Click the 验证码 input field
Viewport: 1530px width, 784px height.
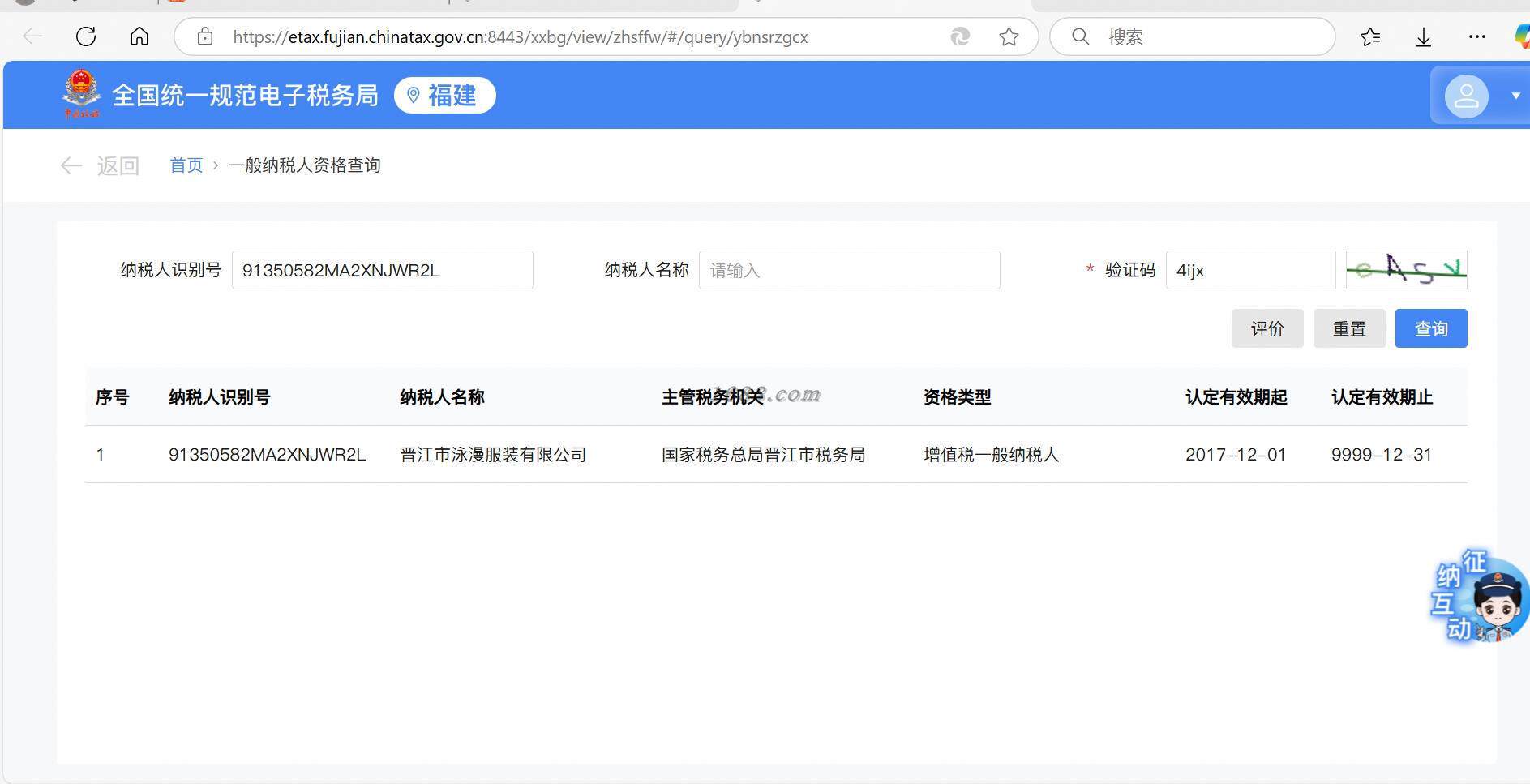(1250, 270)
